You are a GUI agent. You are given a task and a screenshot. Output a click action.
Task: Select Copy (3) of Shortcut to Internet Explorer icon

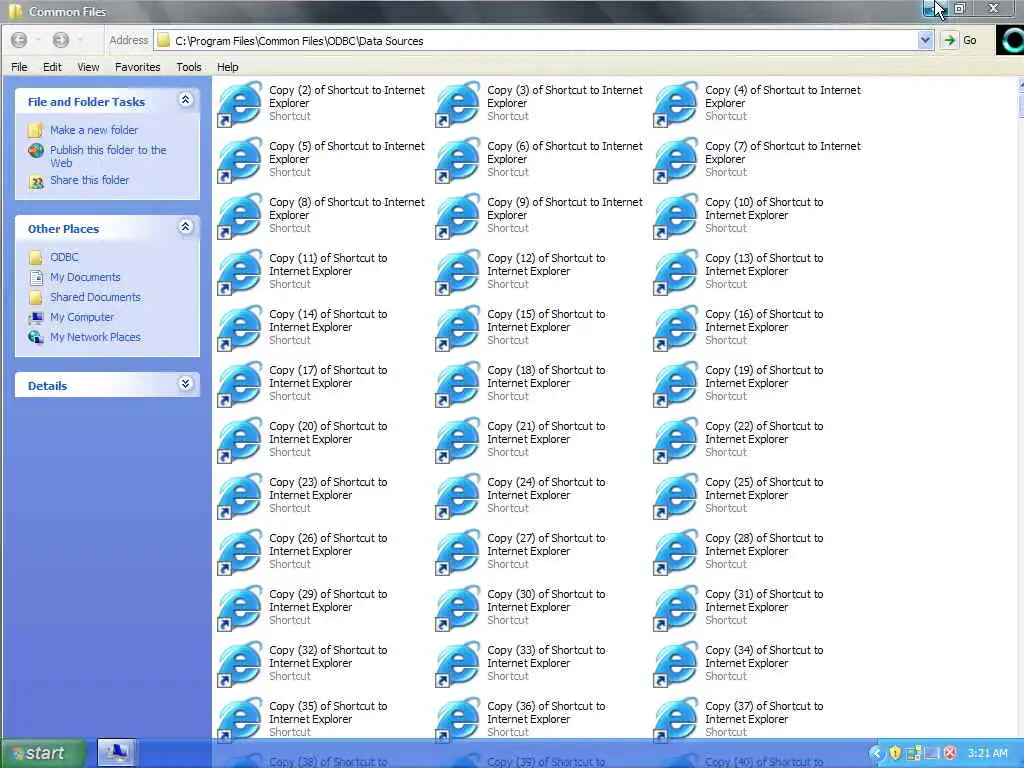[458, 104]
